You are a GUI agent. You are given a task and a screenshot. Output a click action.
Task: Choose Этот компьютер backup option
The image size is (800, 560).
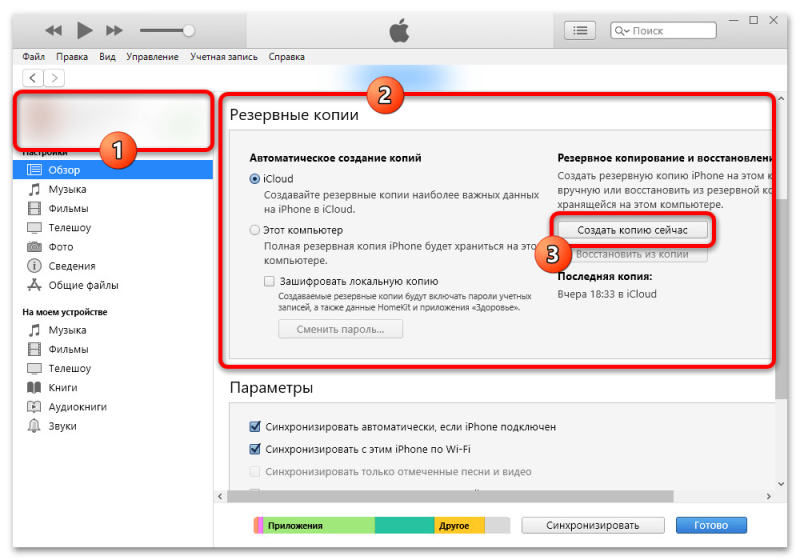click(255, 230)
